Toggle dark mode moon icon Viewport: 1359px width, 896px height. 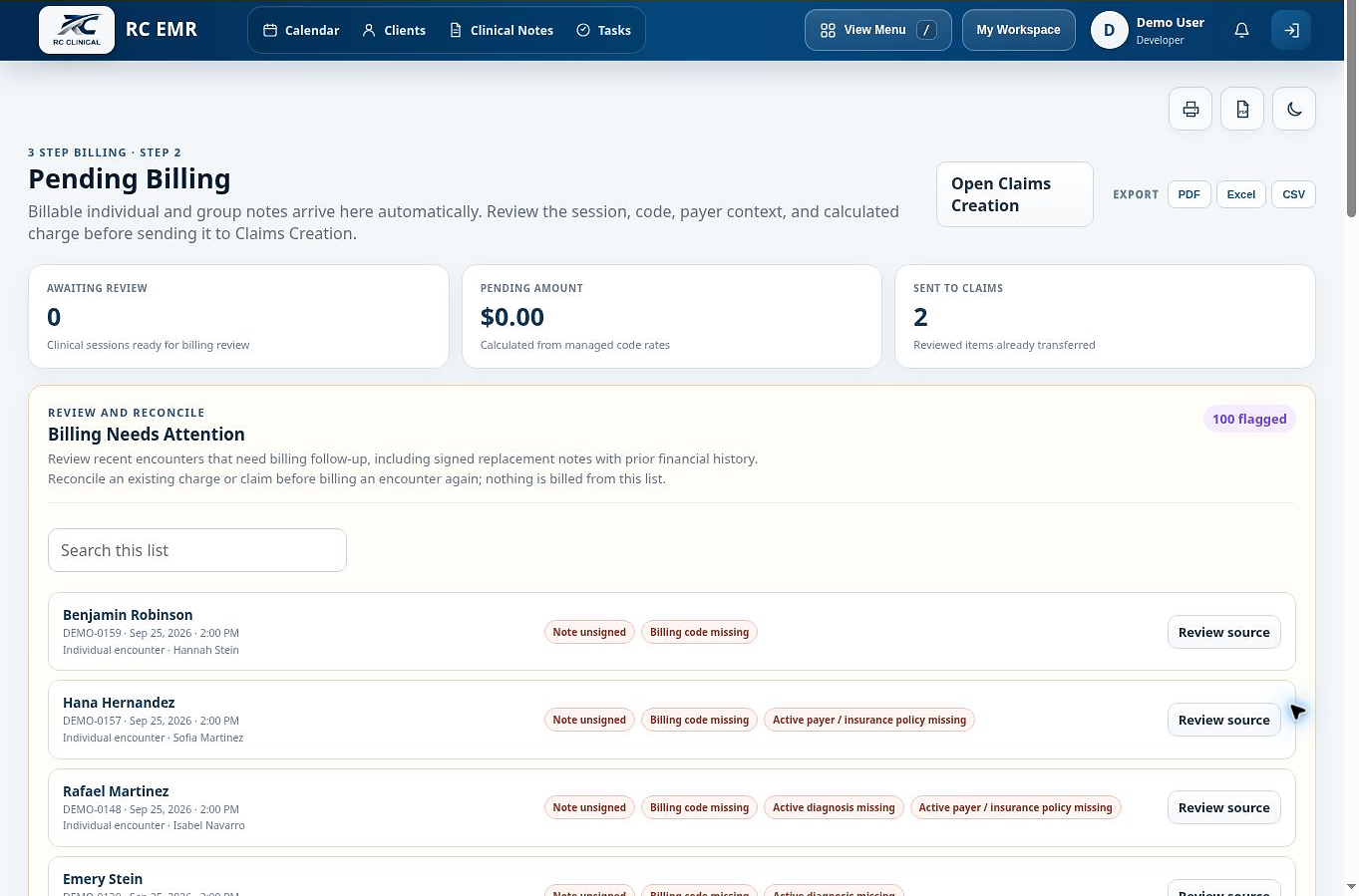pyautogui.click(x=1294, y=109)
